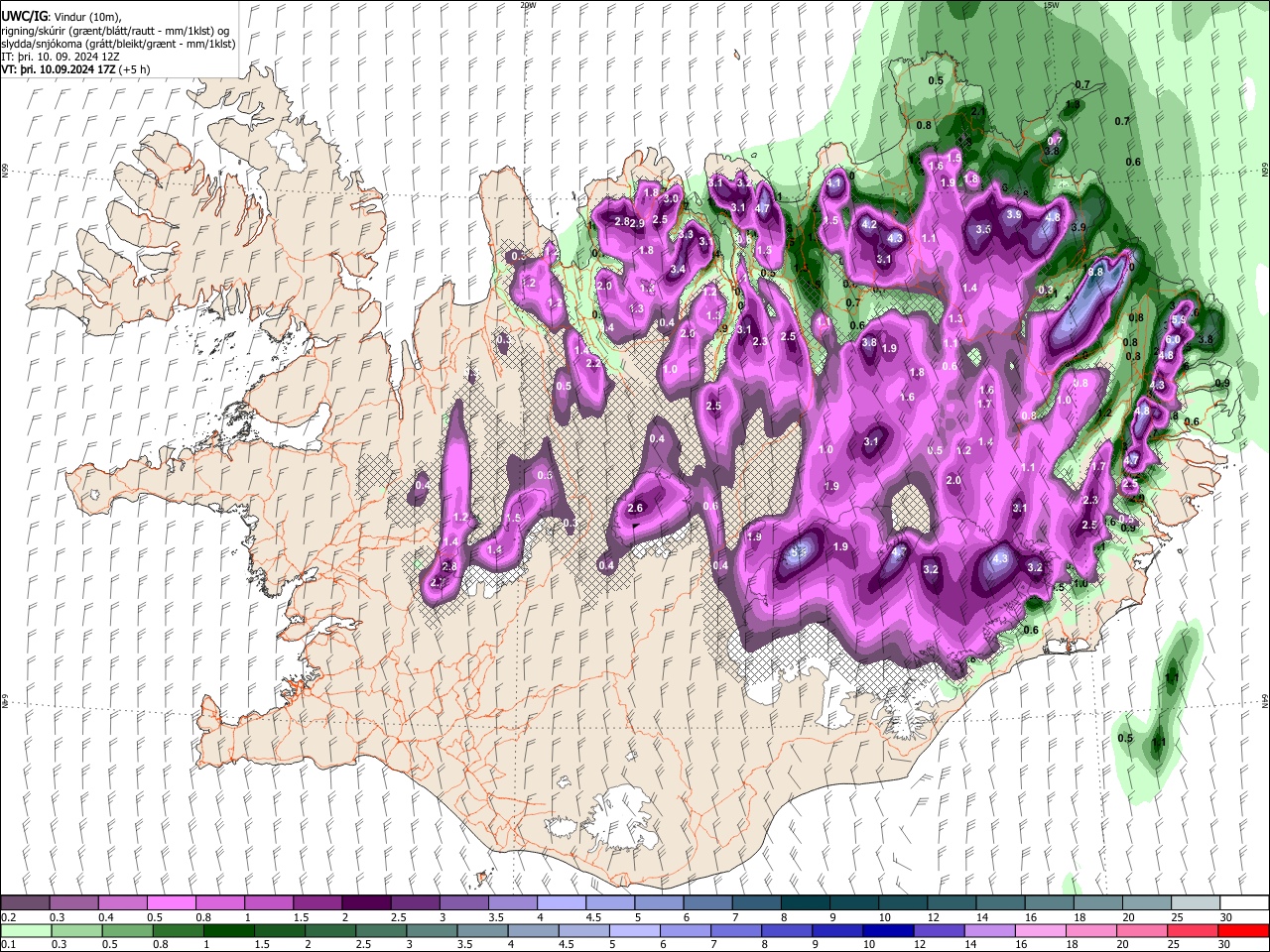The image size is (1270, 952).
Task: Click the 6.0 precipitation value on the map
Action: (x=1173, y=340)
